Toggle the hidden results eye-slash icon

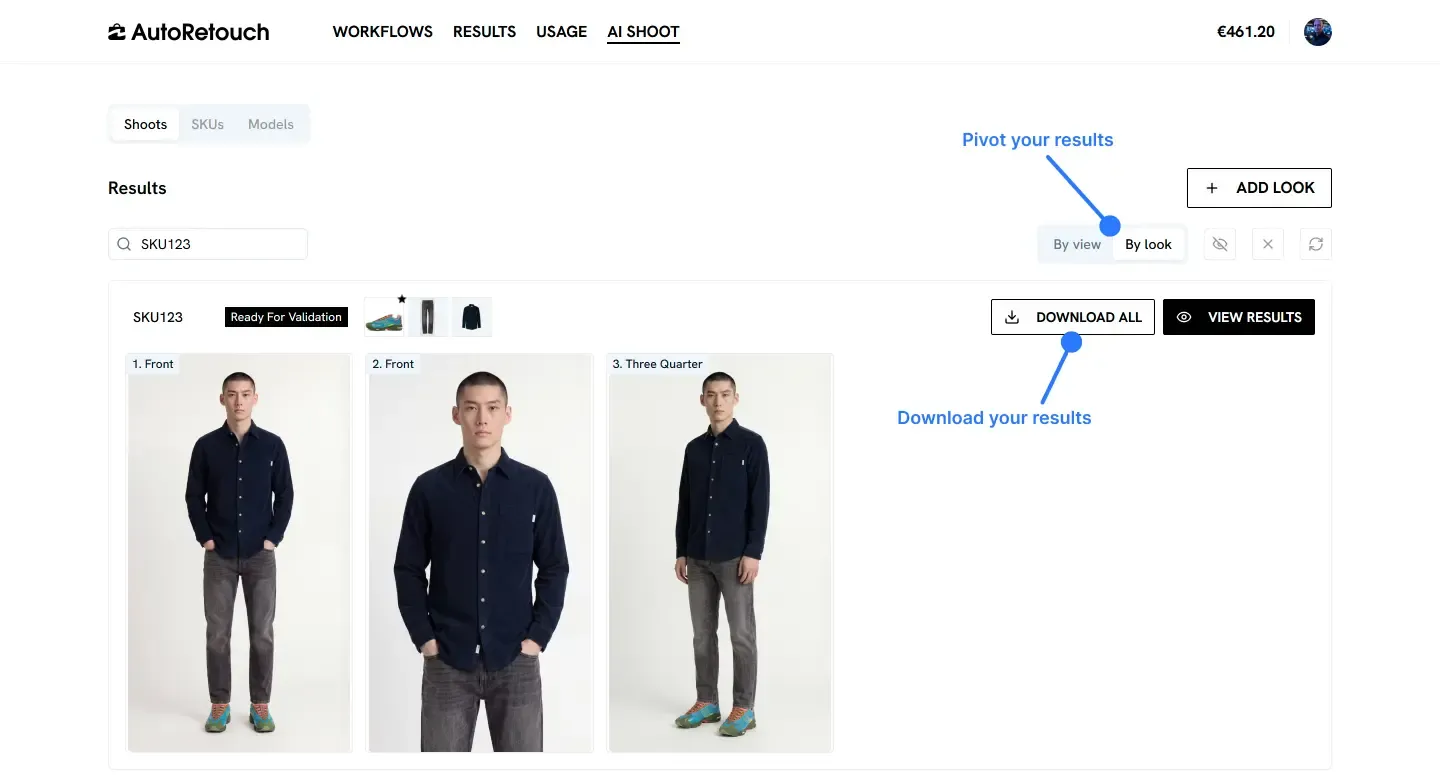[1219, 244]
